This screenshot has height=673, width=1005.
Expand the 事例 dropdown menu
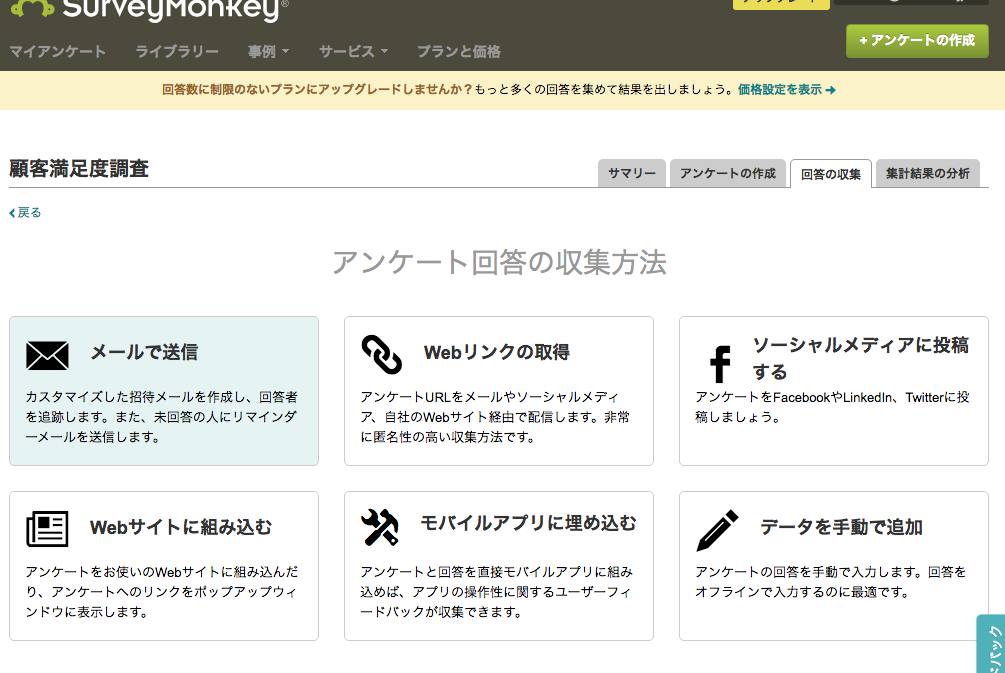[x=269, y=51]
